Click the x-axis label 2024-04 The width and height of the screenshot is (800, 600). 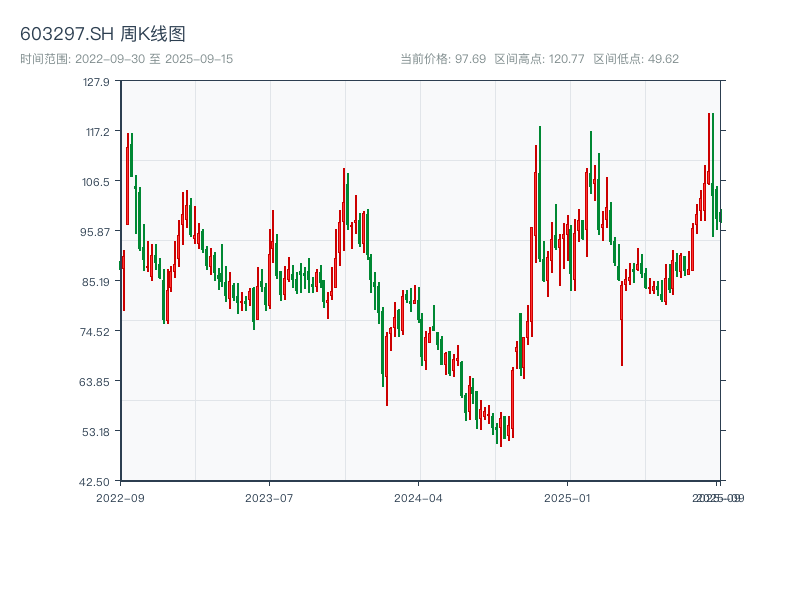(418, 498)
